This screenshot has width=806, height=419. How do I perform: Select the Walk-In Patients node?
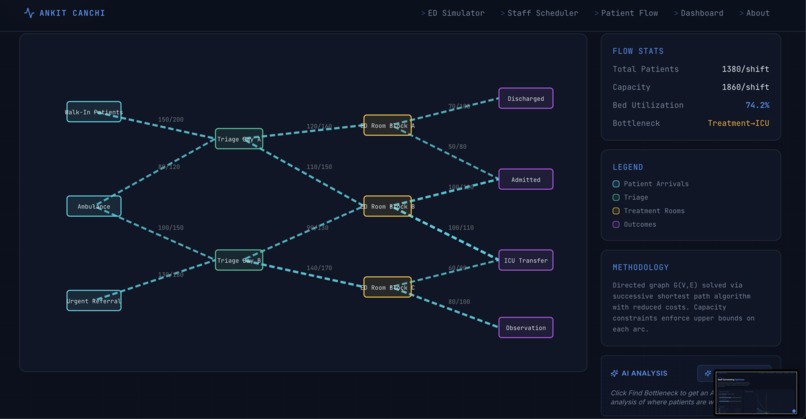tap(94, 112)
